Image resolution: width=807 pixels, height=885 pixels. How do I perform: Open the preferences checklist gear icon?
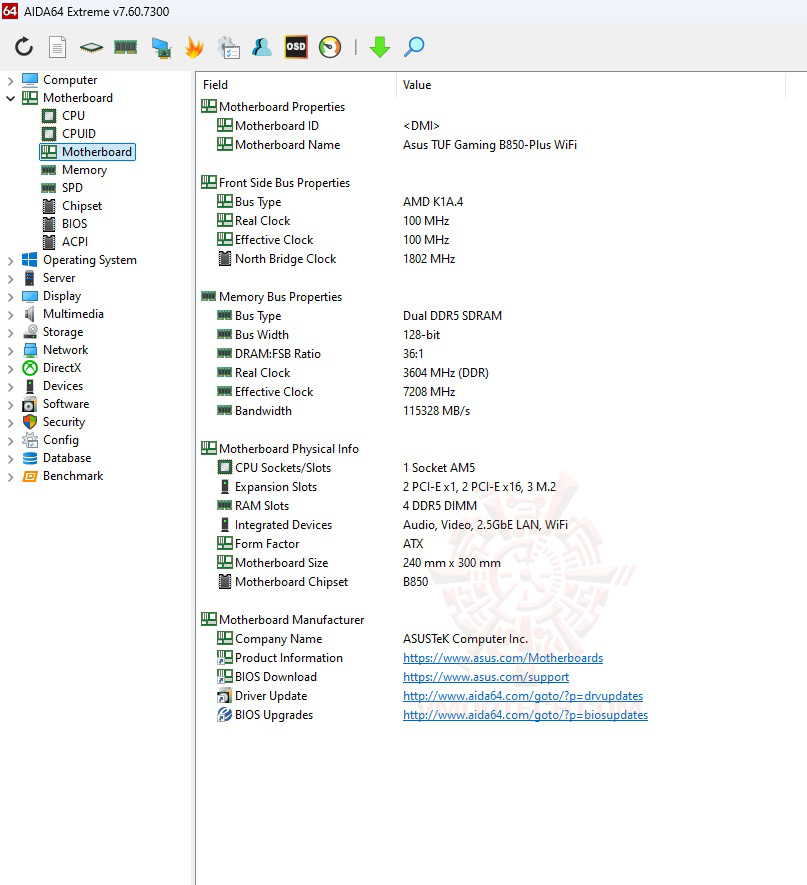coord(229,47)
